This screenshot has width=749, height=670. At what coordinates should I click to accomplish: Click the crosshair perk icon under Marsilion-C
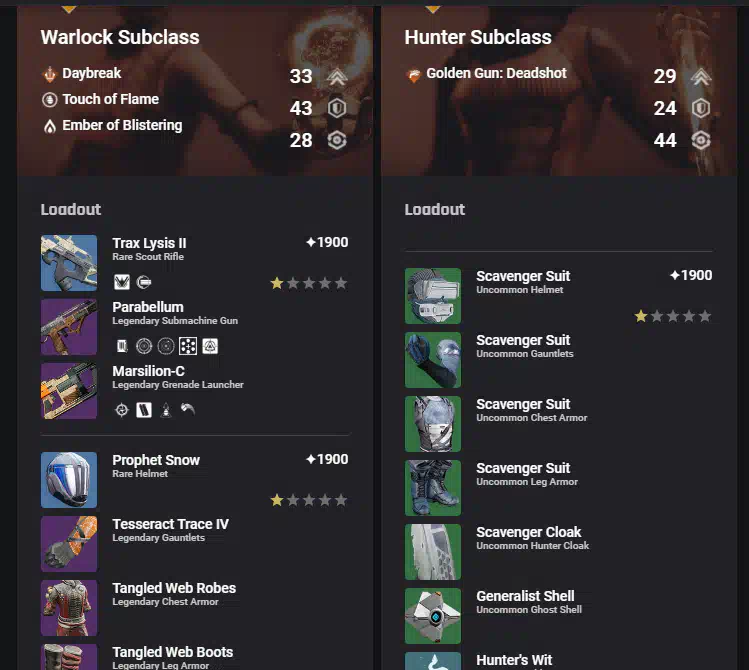pos(122,410)
